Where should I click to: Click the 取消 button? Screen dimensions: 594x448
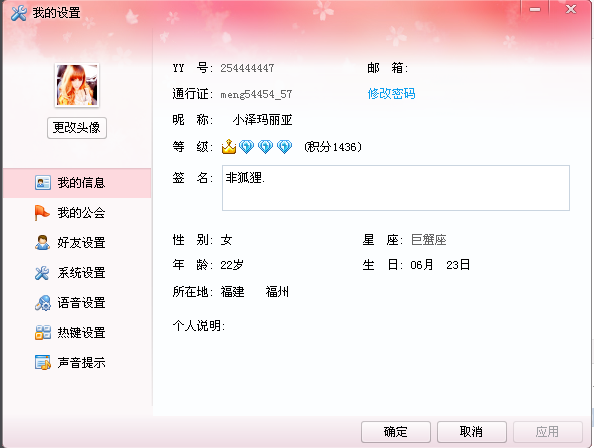[472, 432]
